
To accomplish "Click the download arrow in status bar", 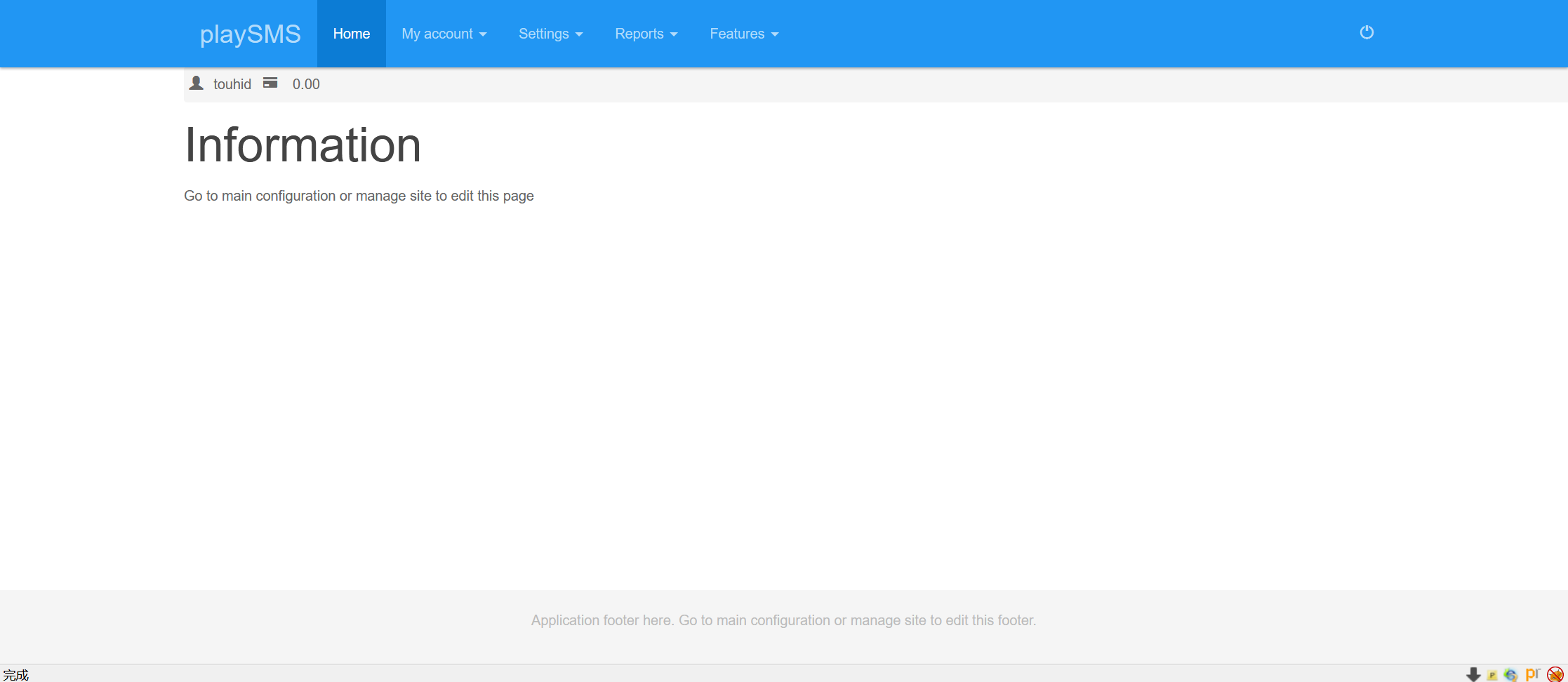I will tap(1473, 674).
